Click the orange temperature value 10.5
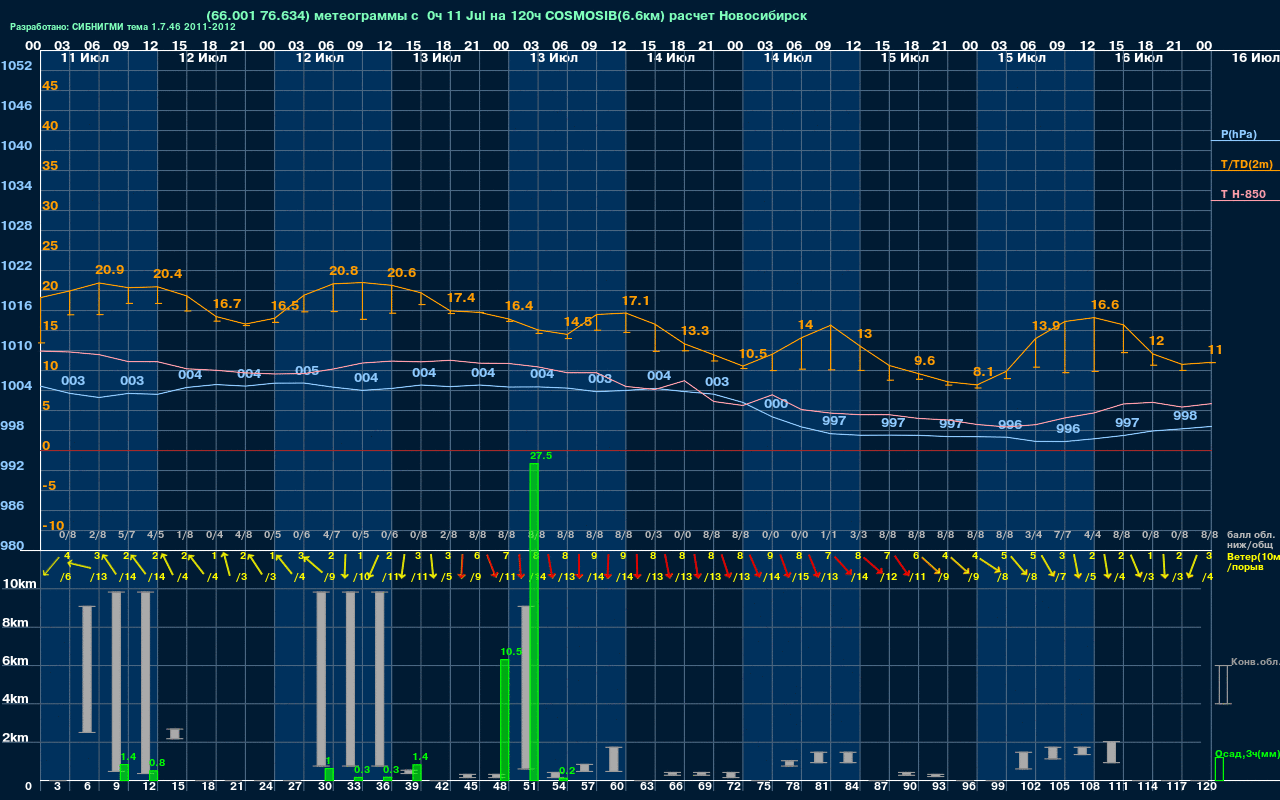Screen dimensions: 1280x800 753,354
